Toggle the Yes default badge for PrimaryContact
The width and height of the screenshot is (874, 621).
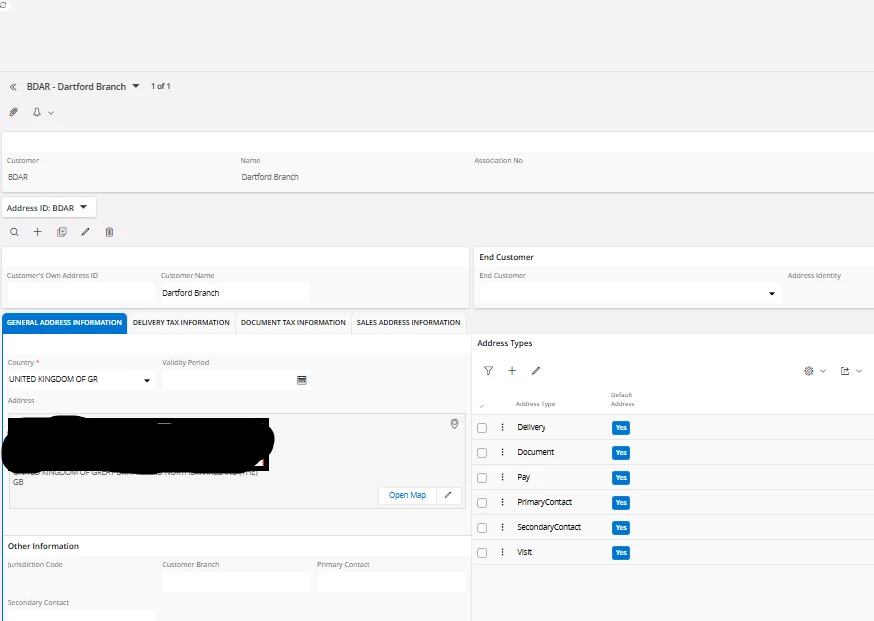(621, 503)
